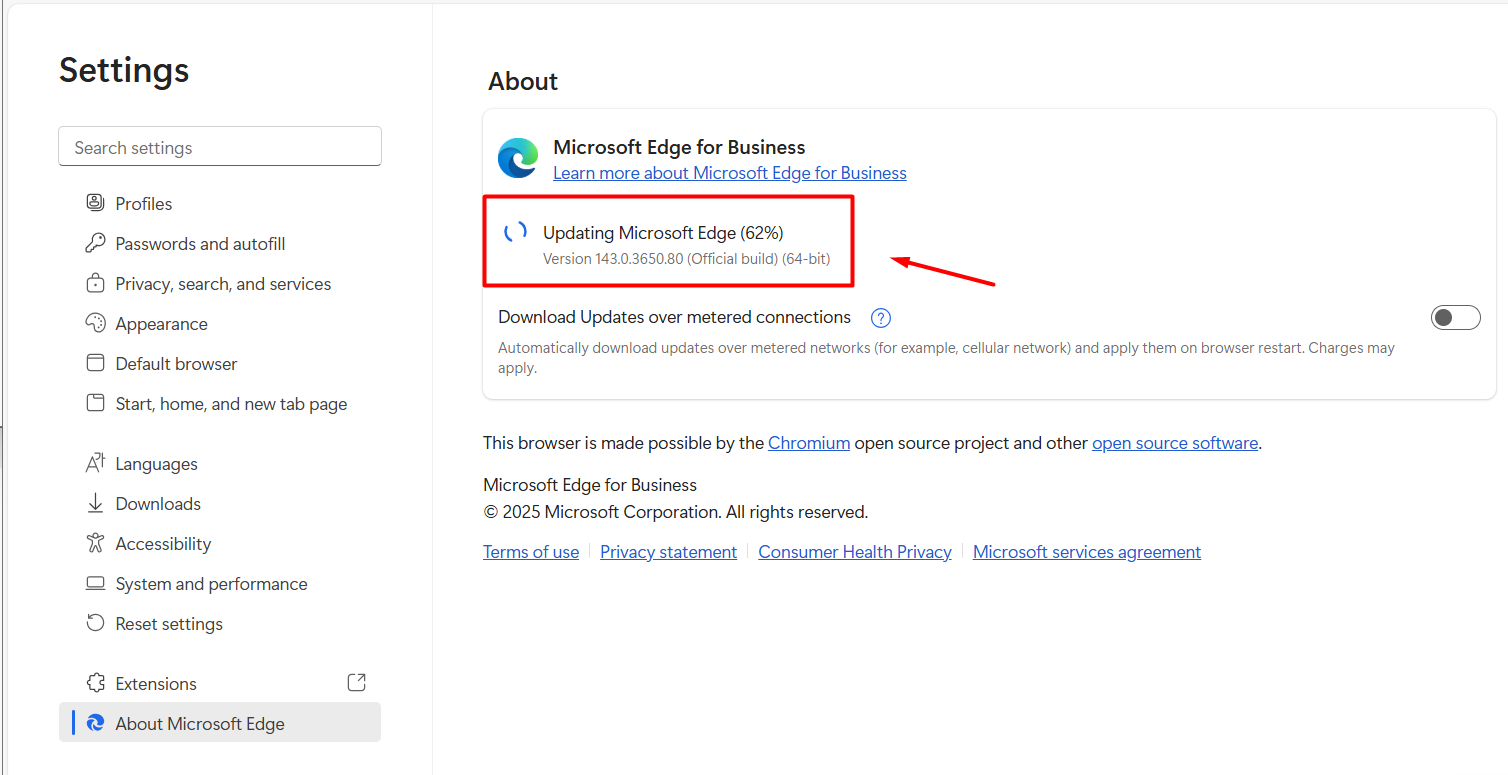Click the Search settings input field
The width and height of the screenshot is (1508, 775).
[220, 147]
